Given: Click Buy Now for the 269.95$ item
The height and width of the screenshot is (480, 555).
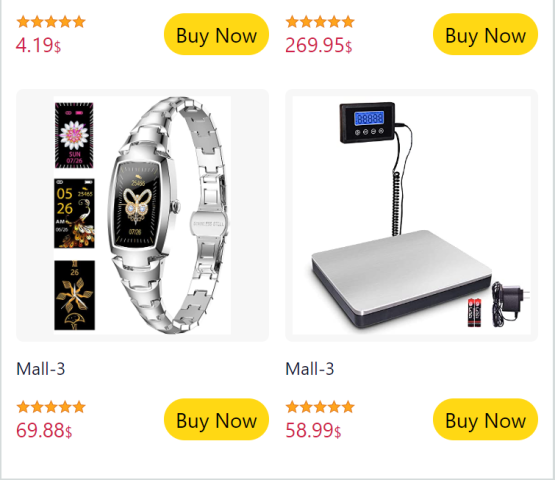Looking at the screenshot, I should click(485, 34).
